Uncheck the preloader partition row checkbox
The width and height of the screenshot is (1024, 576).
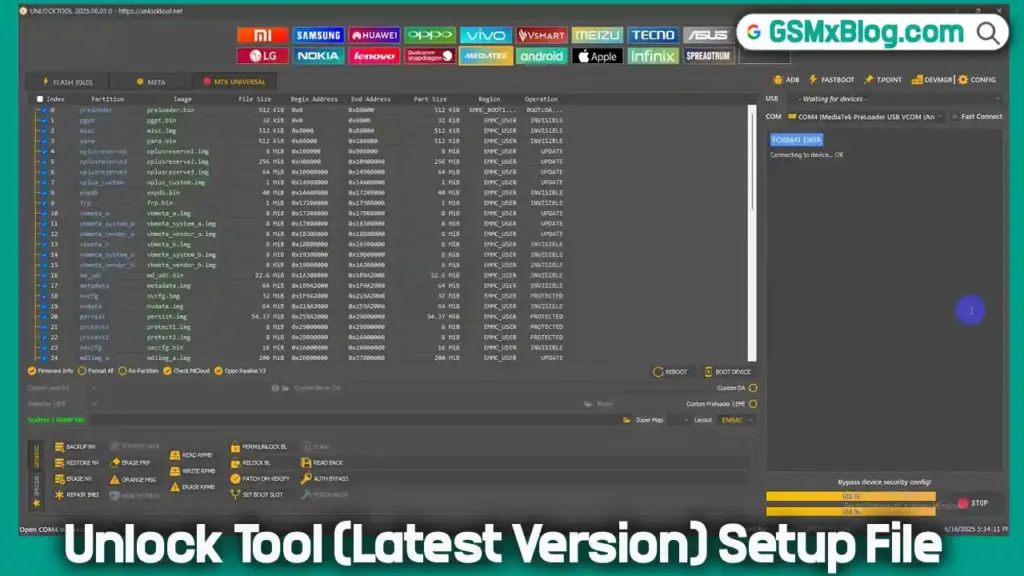(44, 110)
